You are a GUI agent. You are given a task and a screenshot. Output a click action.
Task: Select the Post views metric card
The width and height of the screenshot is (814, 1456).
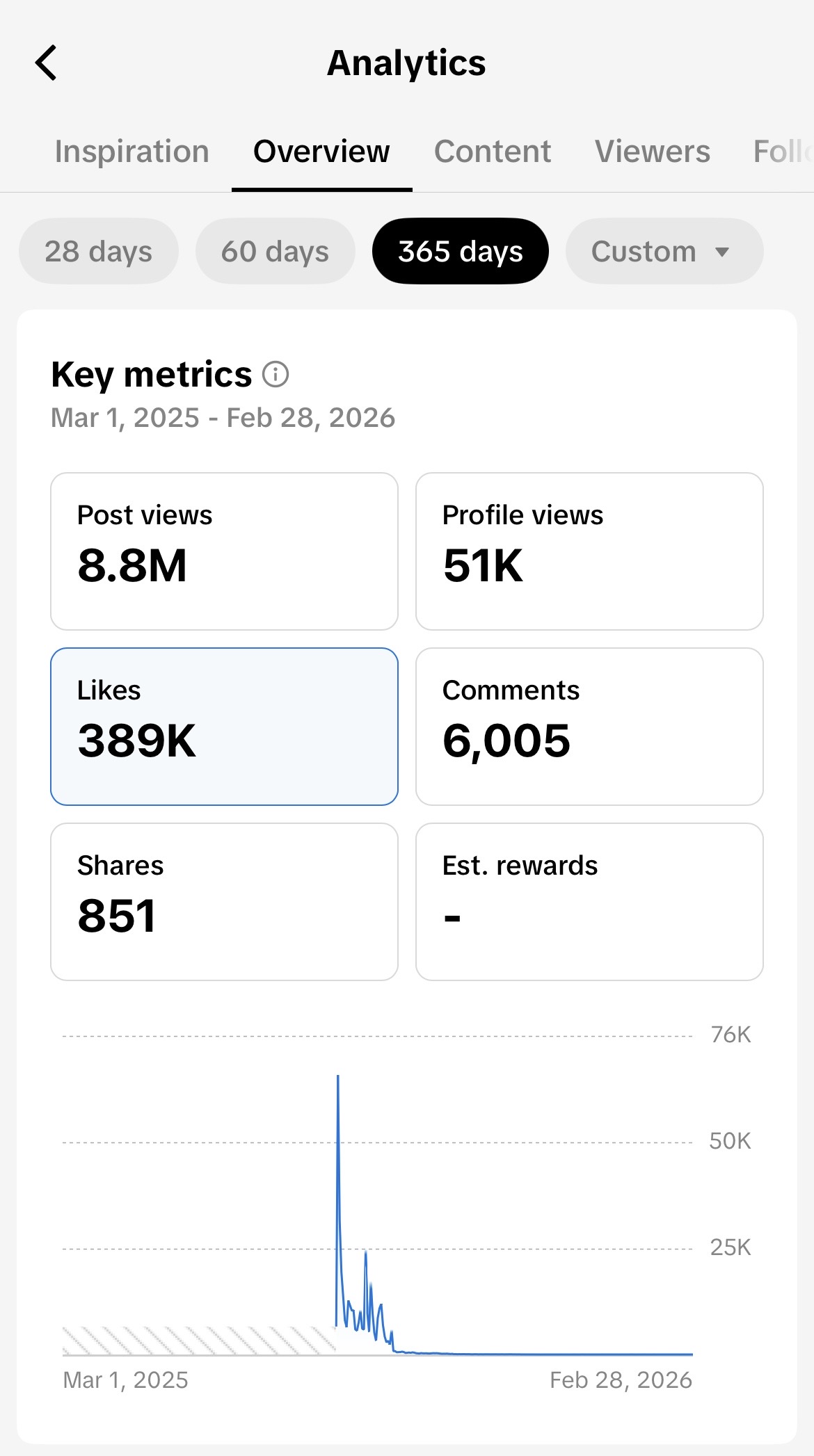click(x=224, y=551)
